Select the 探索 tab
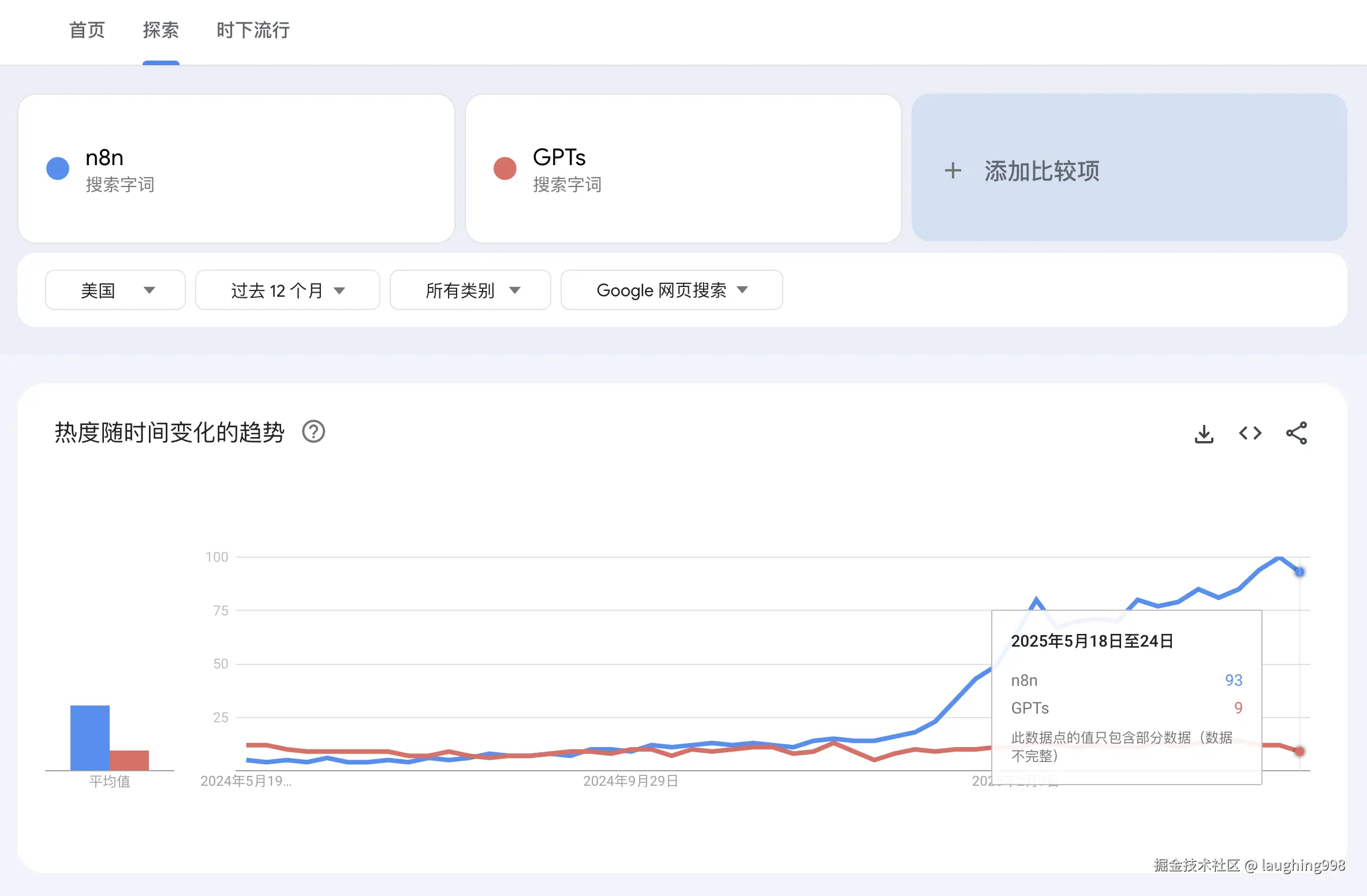This screenshot has width=1367, height=896. pyautogui.click(x=160, y=30)
